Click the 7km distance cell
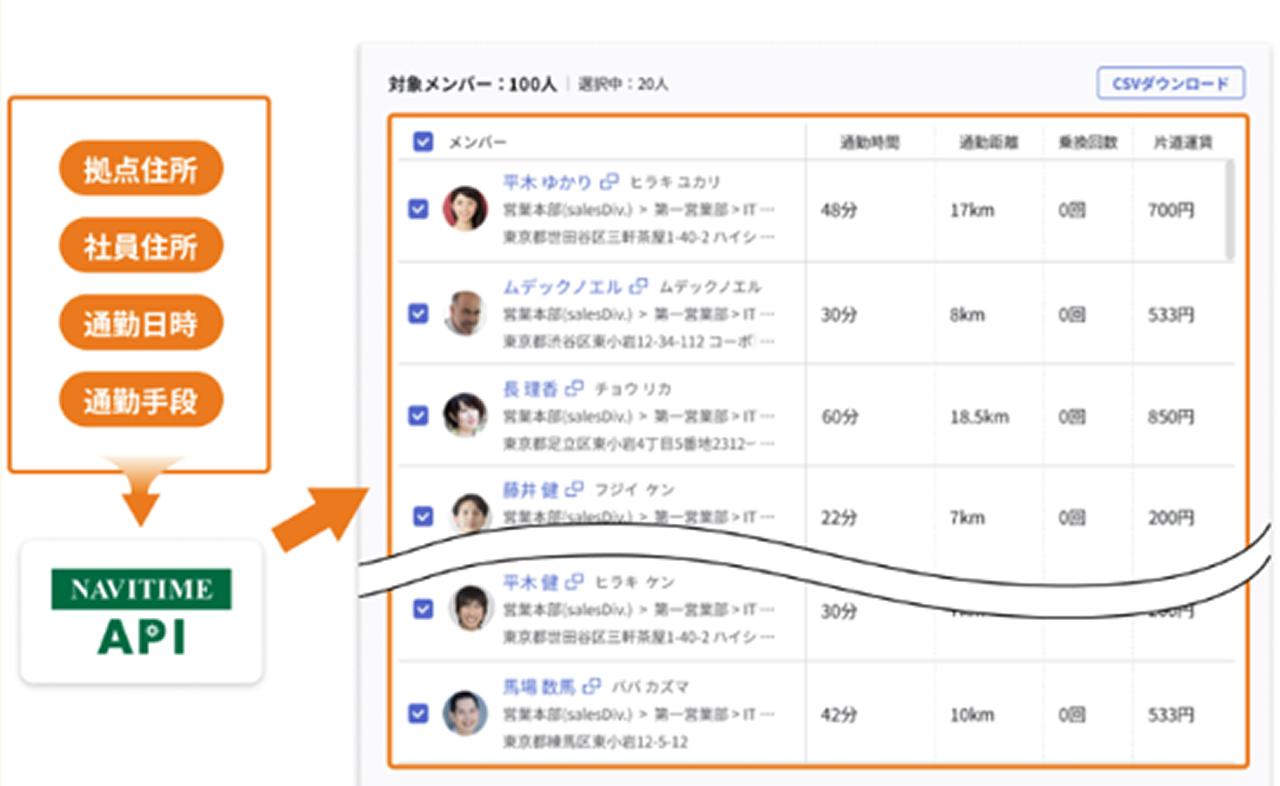 click(967, 518)
